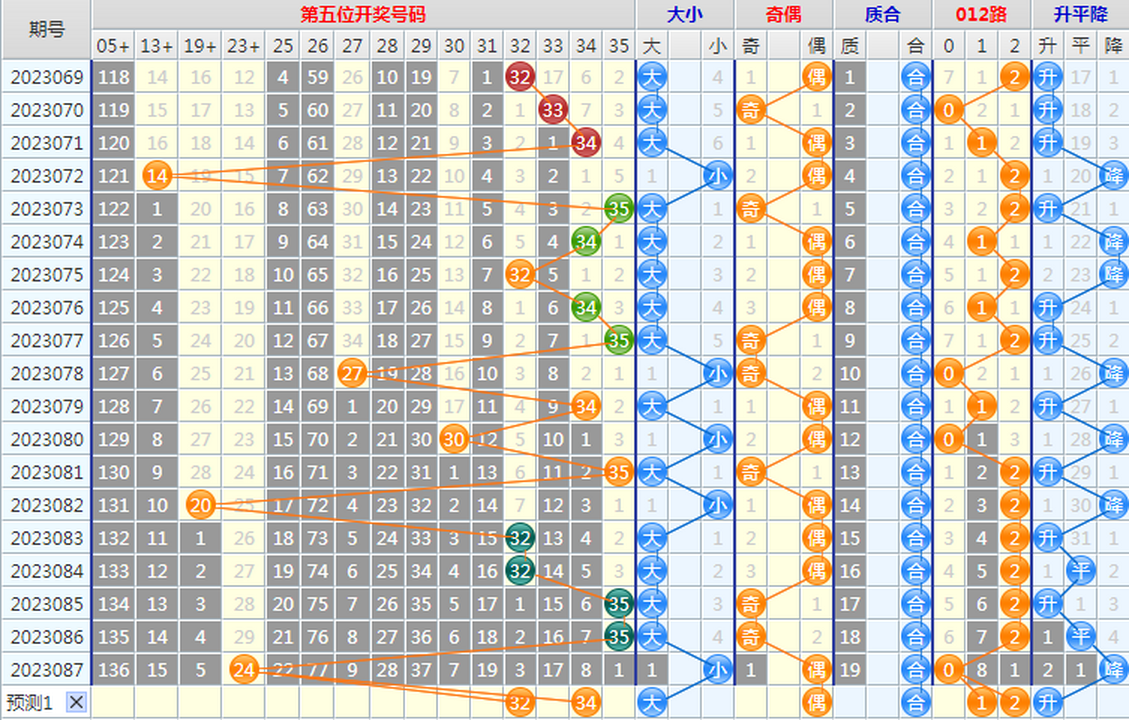Click empty column 27 cell in 预测1 row

tap(351, 703)
